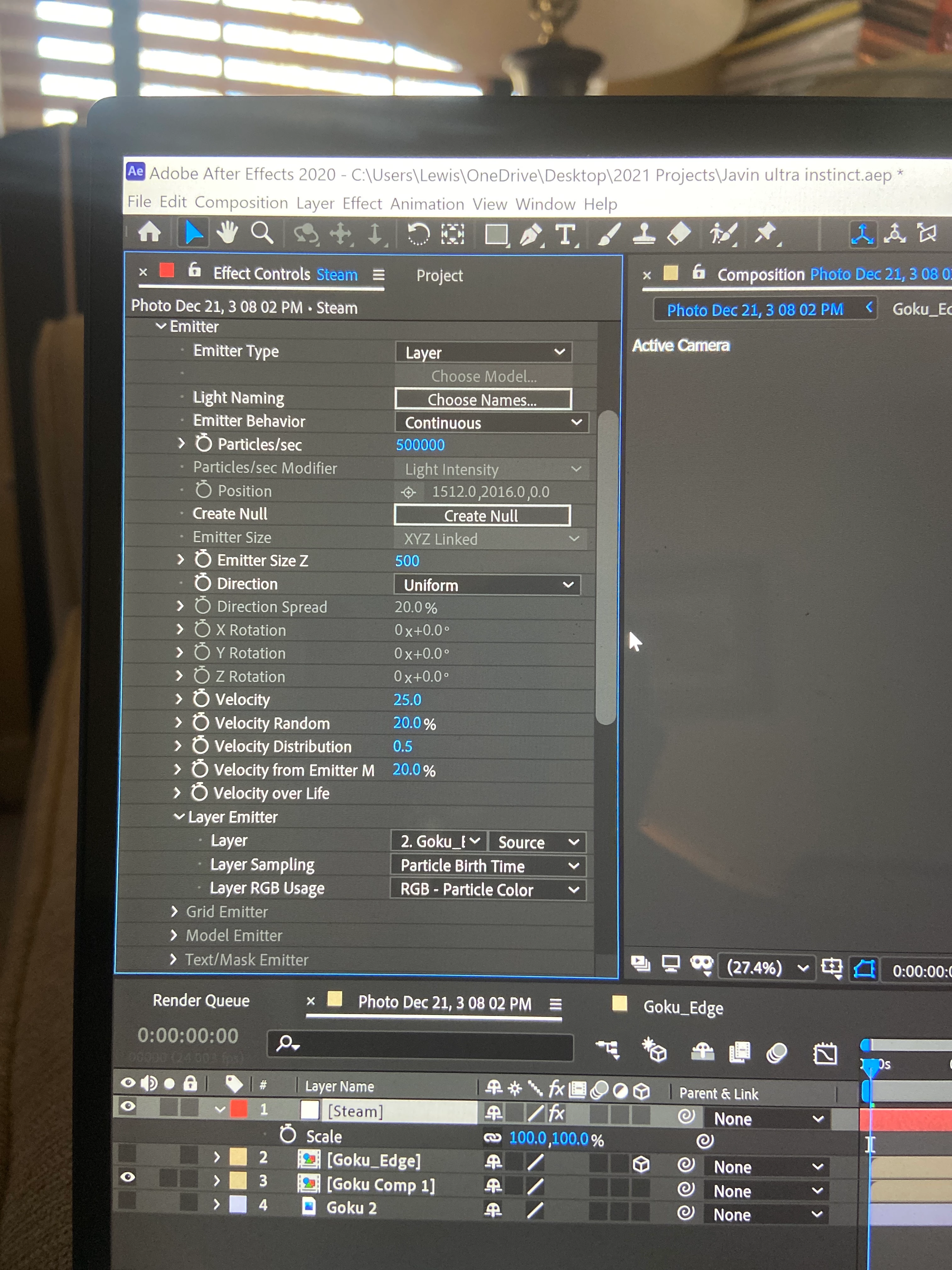The height and width of the screenshot is (1270, 952).
Task: Select the Hand tool
Action: coord(228,232)
